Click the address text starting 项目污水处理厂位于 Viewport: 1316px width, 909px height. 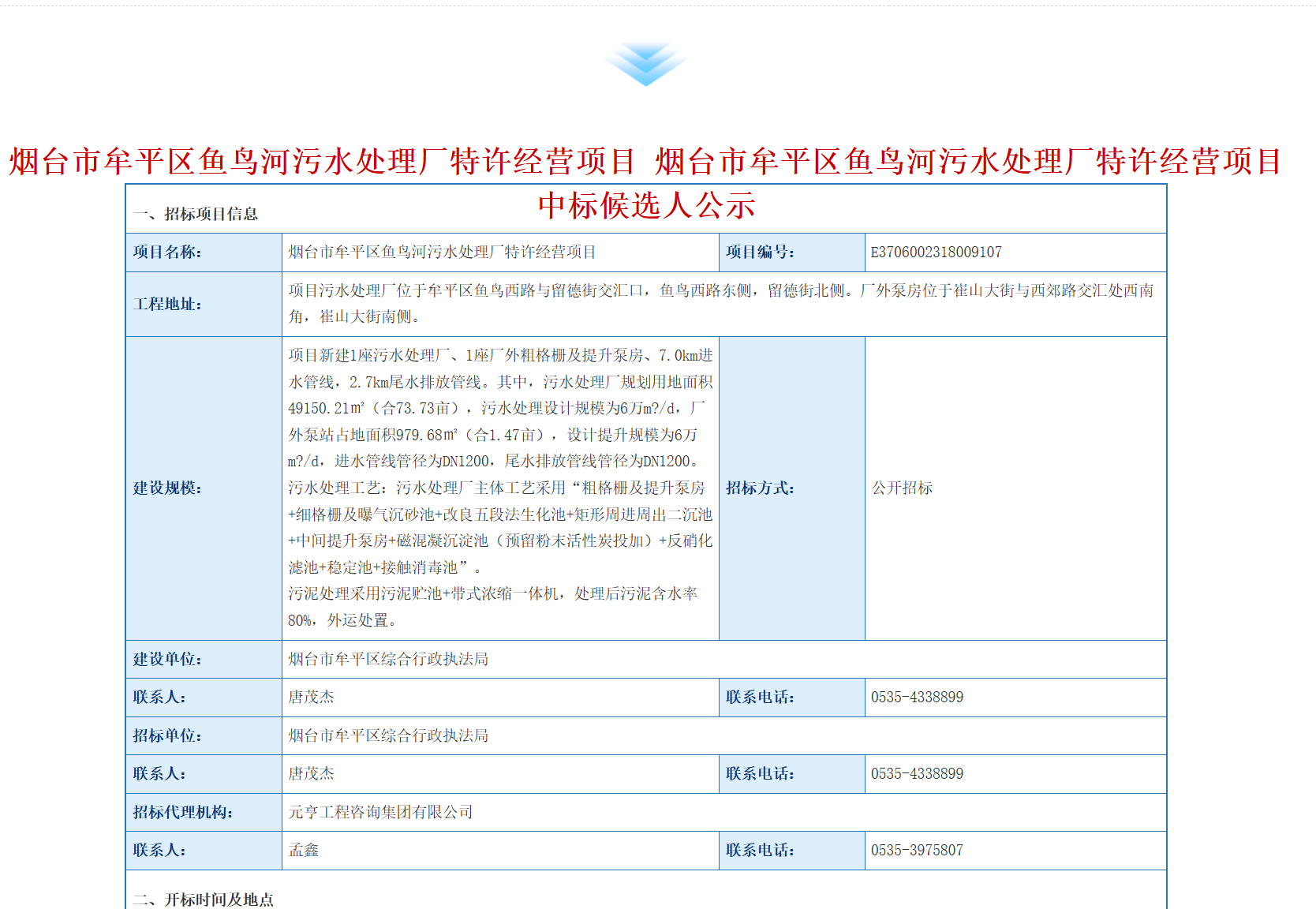721,304
